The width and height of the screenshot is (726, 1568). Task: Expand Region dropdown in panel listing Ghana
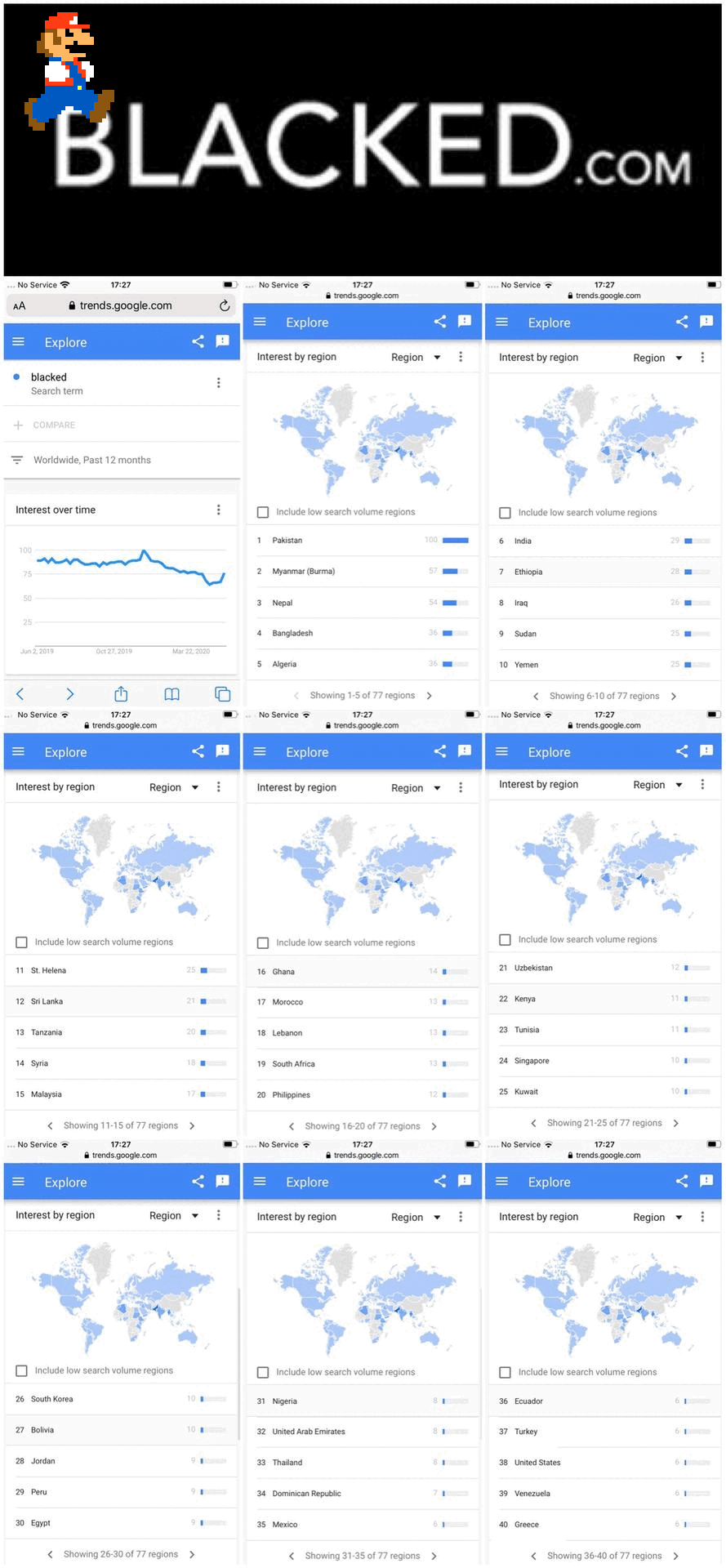tap(416, 788)
